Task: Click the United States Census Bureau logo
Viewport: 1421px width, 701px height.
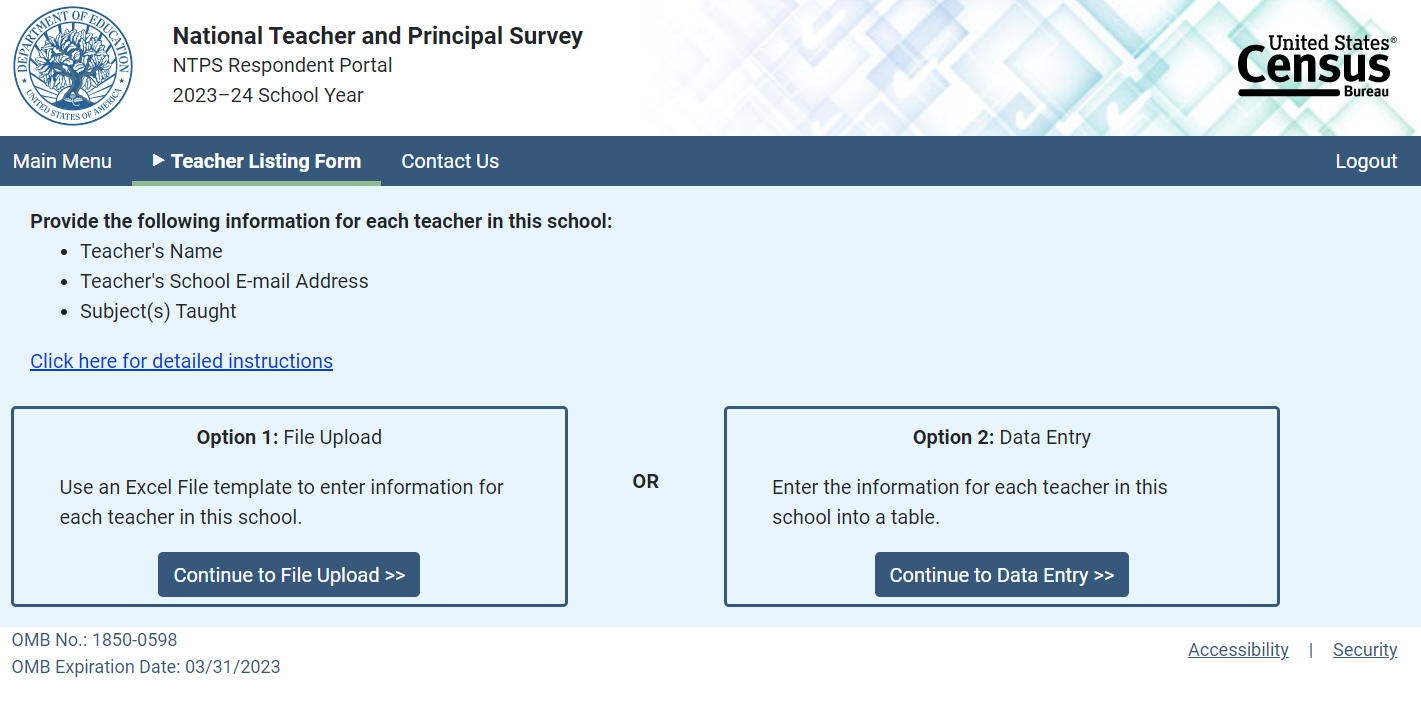Action: 1315,66
